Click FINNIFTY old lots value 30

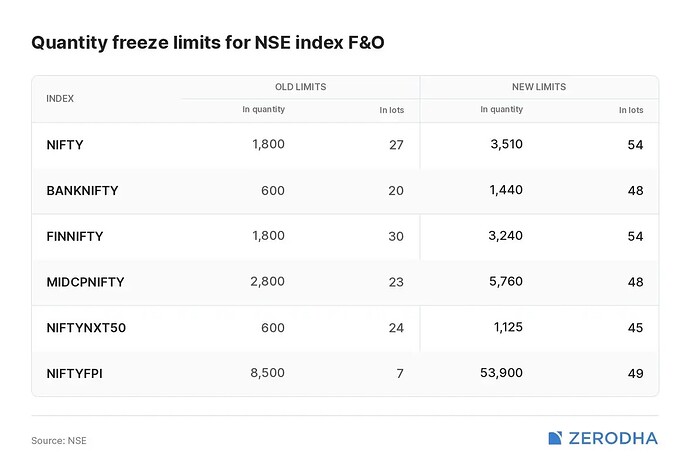(396, 236)
